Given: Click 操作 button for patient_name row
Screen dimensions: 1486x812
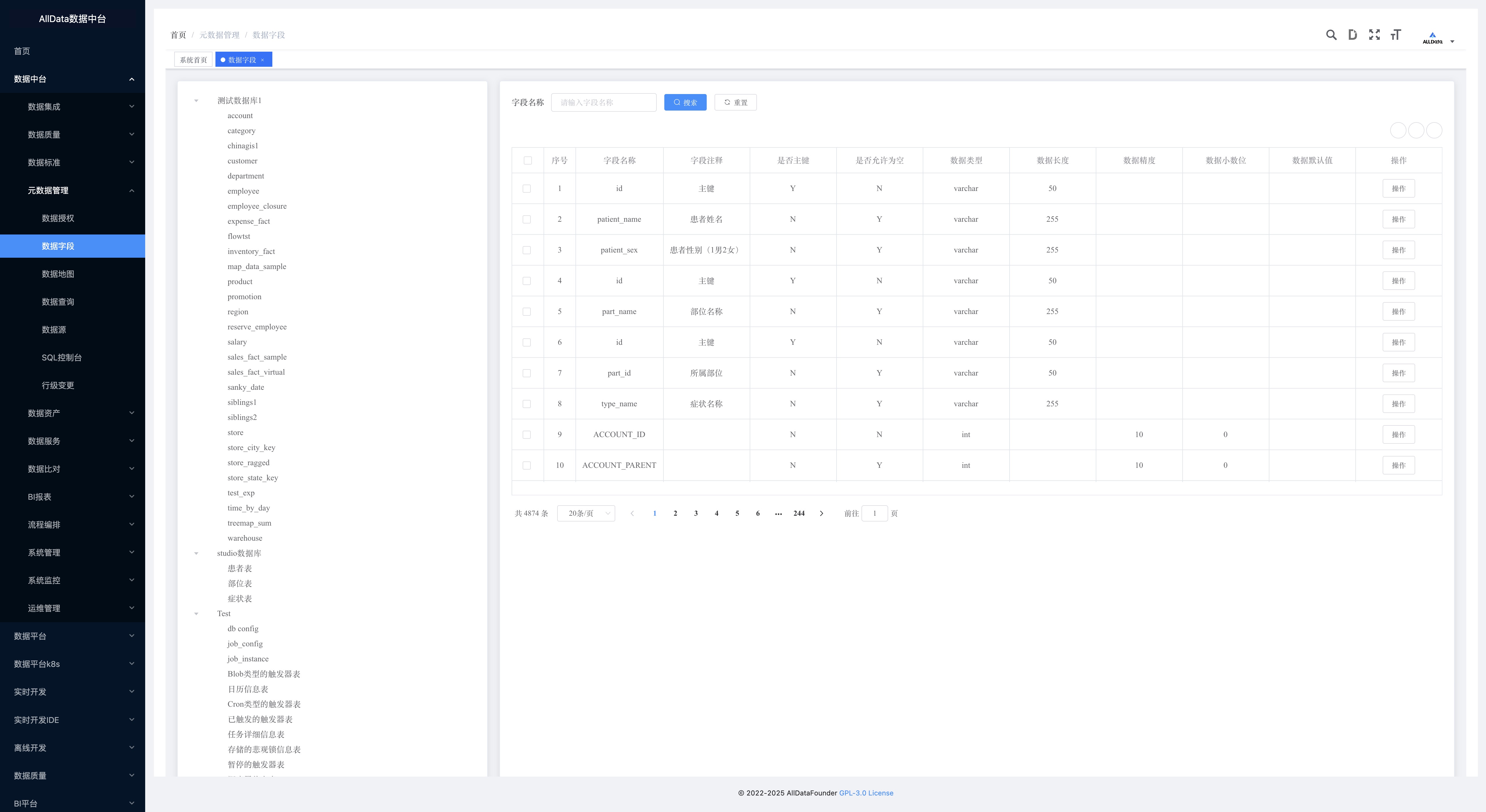Looking at the screenshot, I should (x=1398, y=219).
